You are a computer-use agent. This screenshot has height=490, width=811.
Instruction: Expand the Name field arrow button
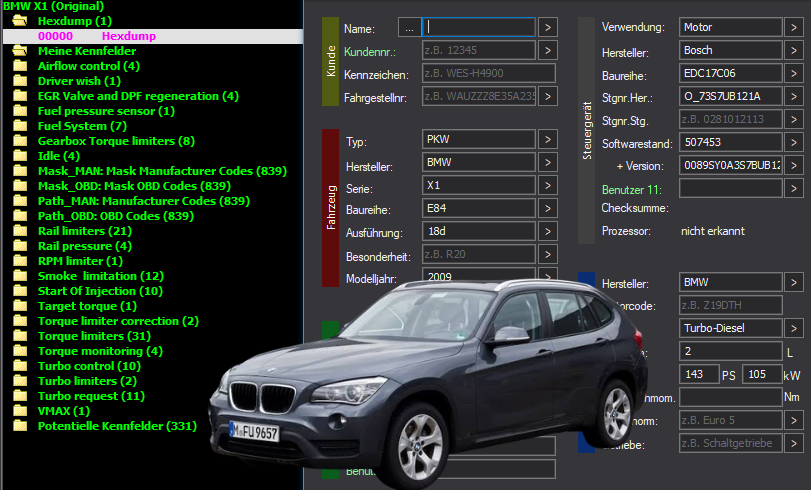click(548, 27)
